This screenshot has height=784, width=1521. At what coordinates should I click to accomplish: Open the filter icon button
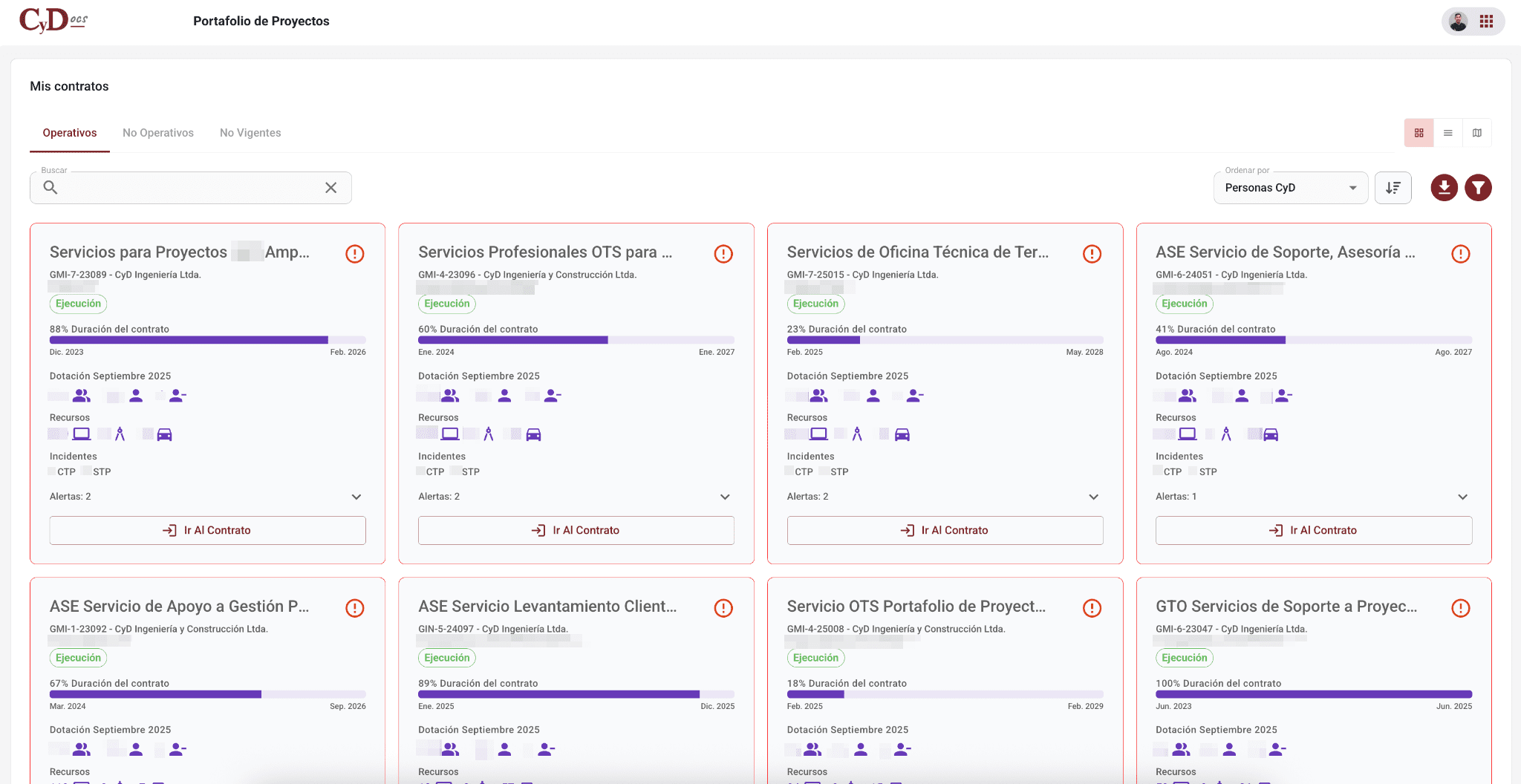coord(1478,188)
